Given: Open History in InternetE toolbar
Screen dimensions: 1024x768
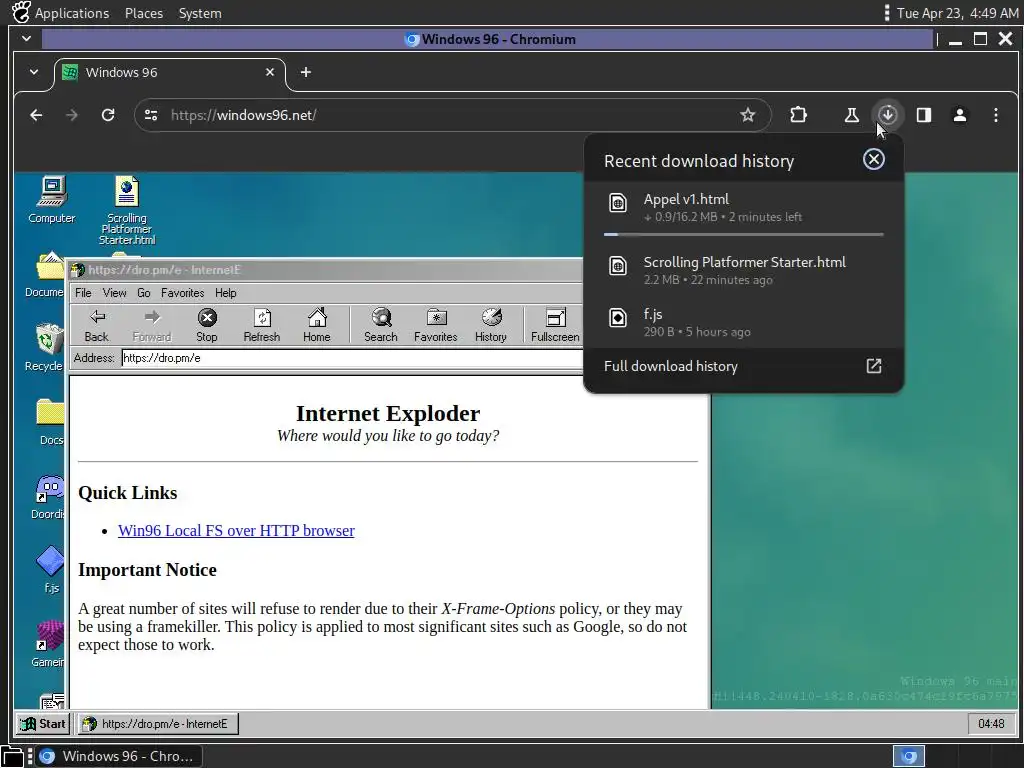Looking at the screenshot, I should pyautogui.click(x=490, y=325).
